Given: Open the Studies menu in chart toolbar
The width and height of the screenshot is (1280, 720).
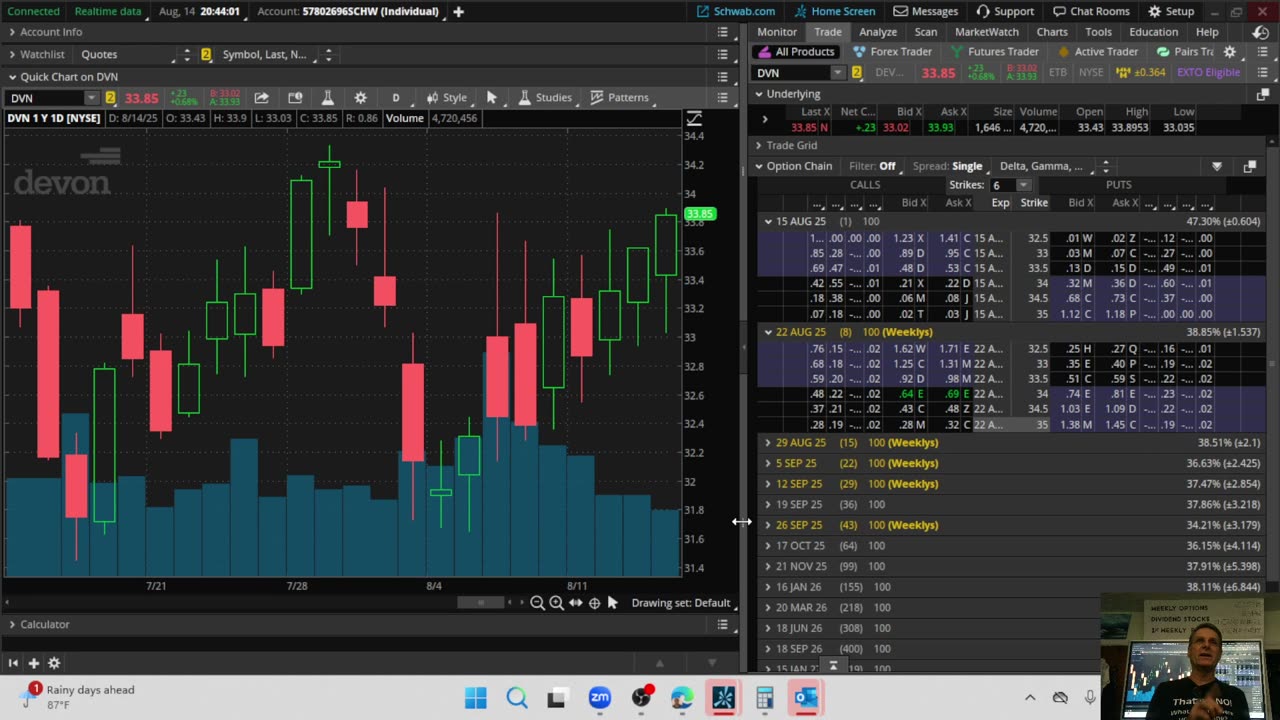Looking at the screenshot, I should (544, 97).
